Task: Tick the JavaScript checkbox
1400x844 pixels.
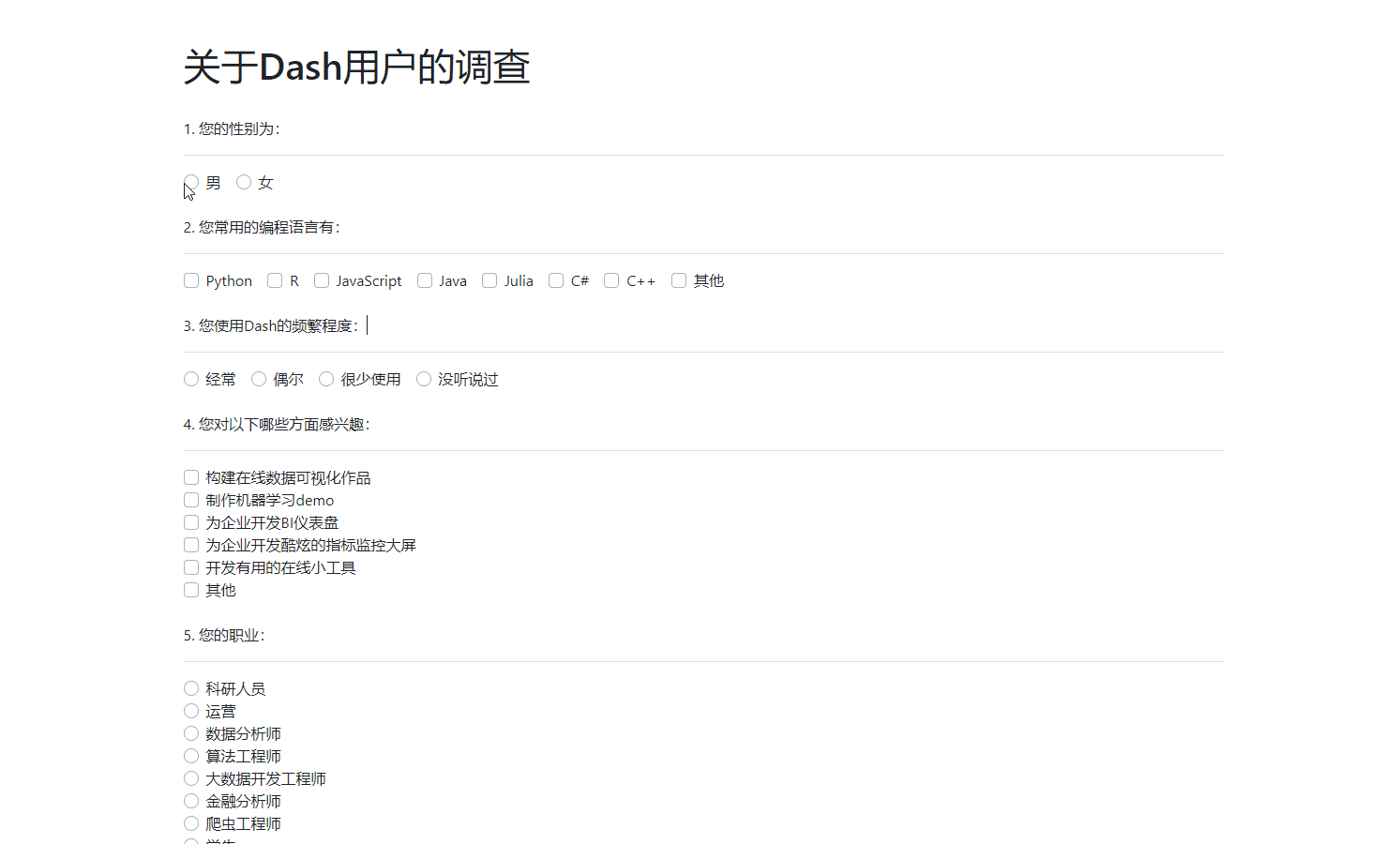Action: (x=322, y=280)
